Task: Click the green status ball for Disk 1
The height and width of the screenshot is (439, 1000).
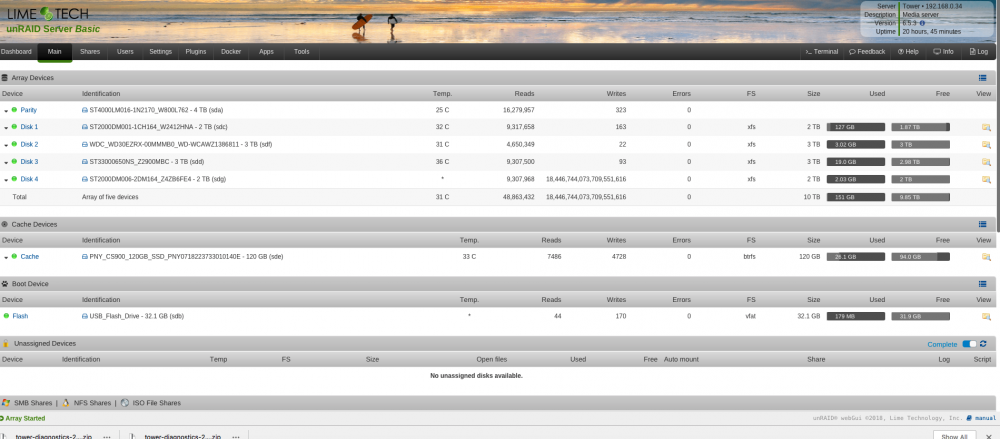Action: pyautogui.click(x=14, y=127)
